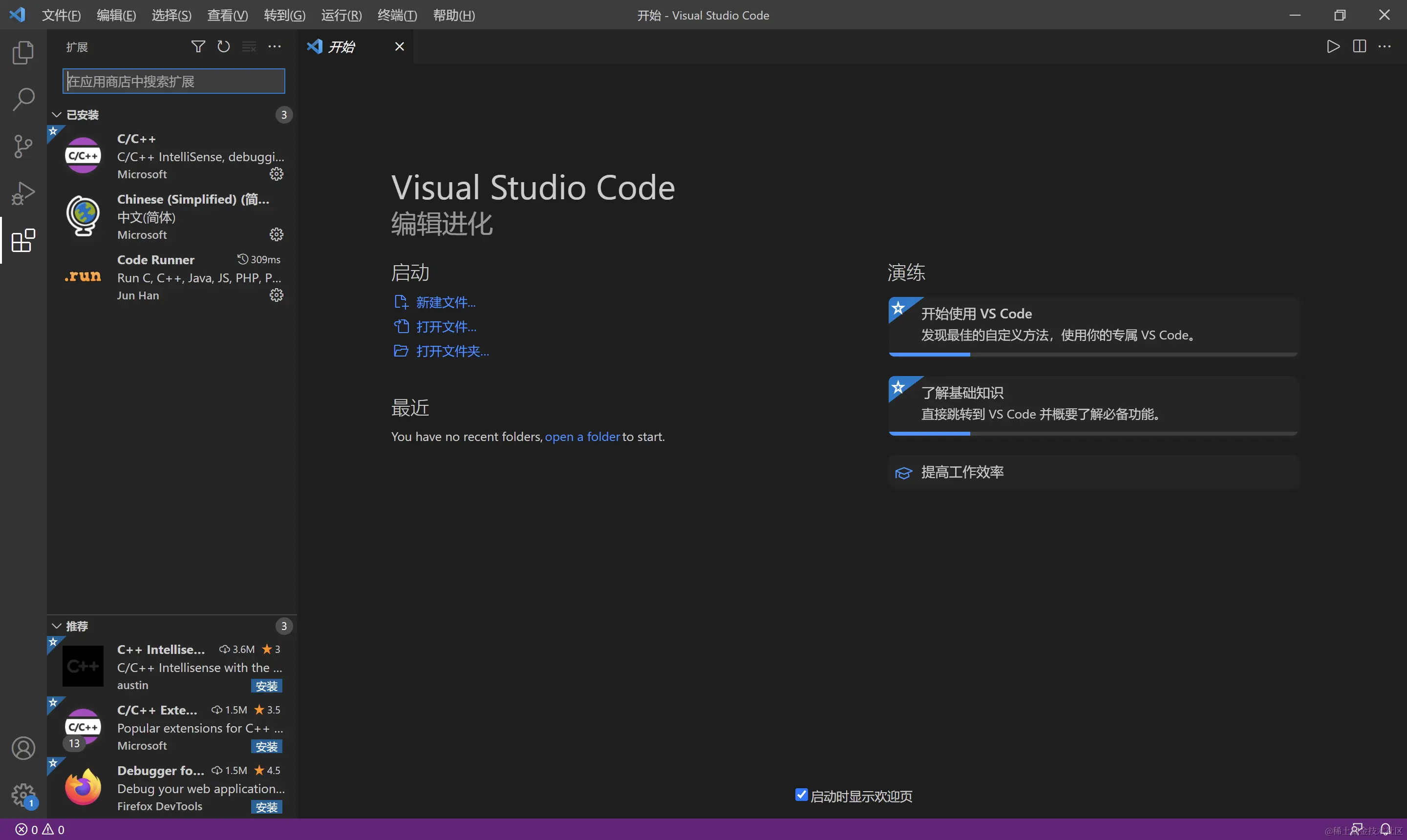Uncheck show welcome page on startup
Screen dimensions: 1407x840
click(801, 795)
